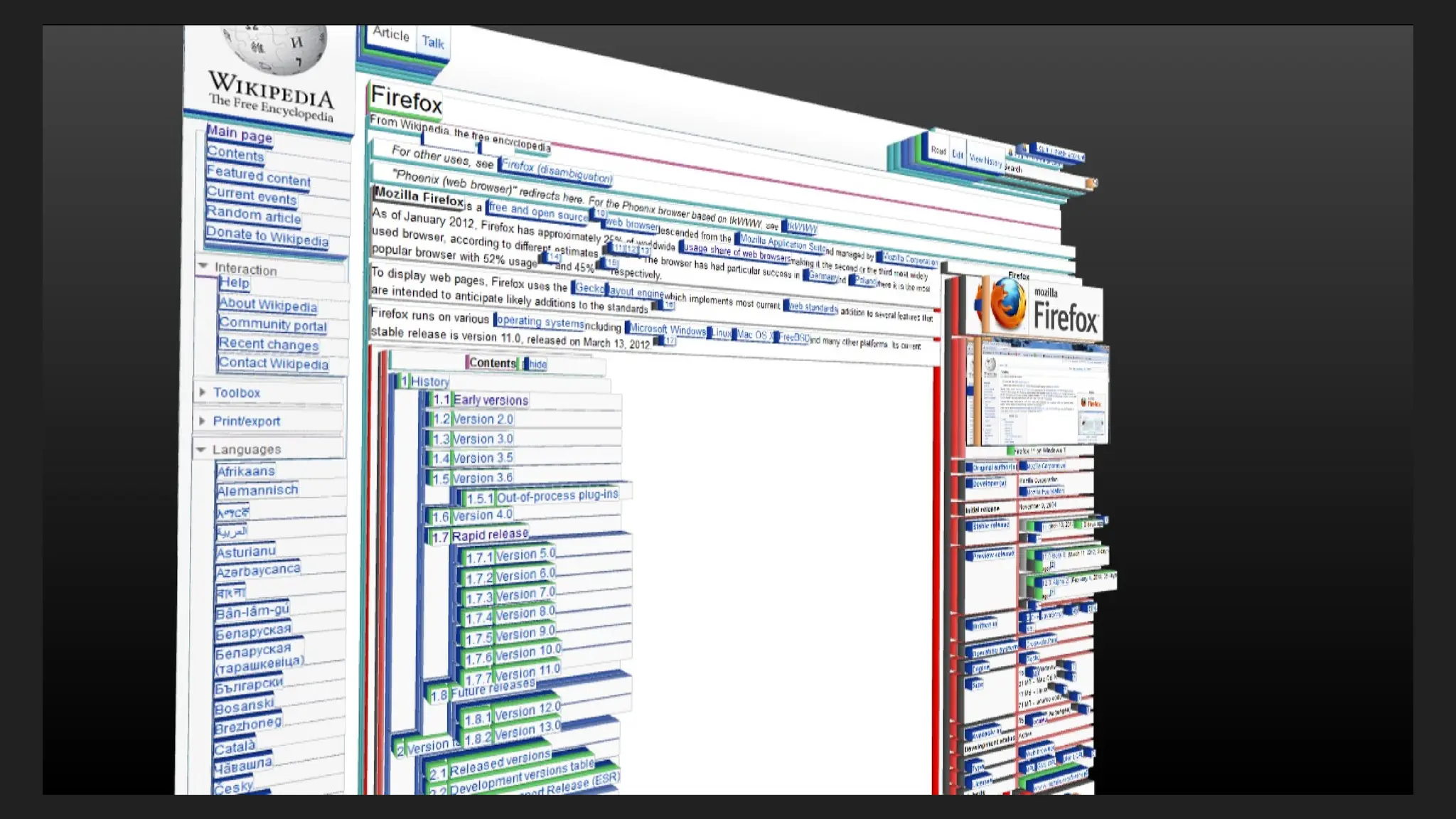Select the Alemannisch language link
Viewport: 1456px width, 819px height.
pyautogui.click(x=257, y=491)
